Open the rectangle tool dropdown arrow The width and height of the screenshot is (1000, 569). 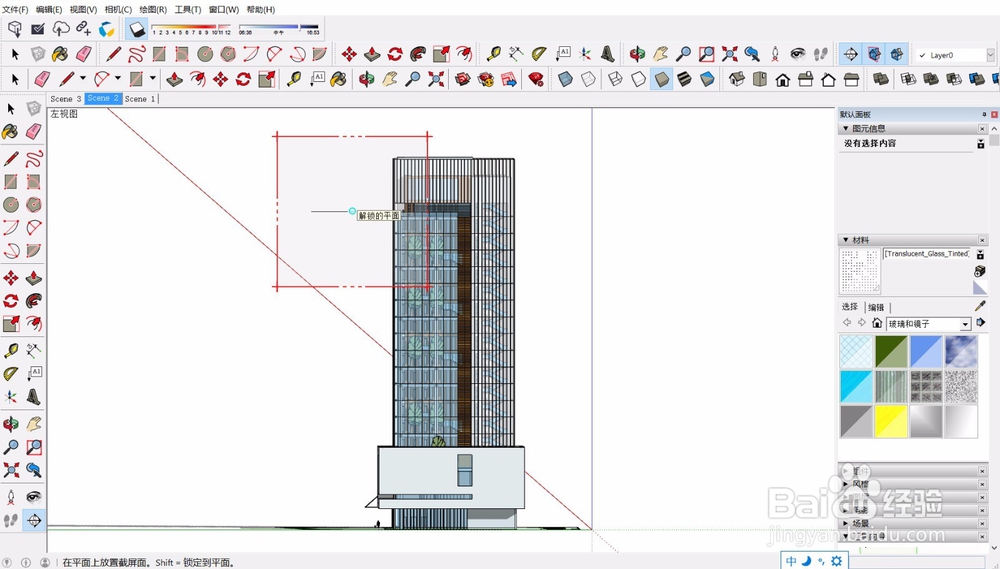(152, 79)
